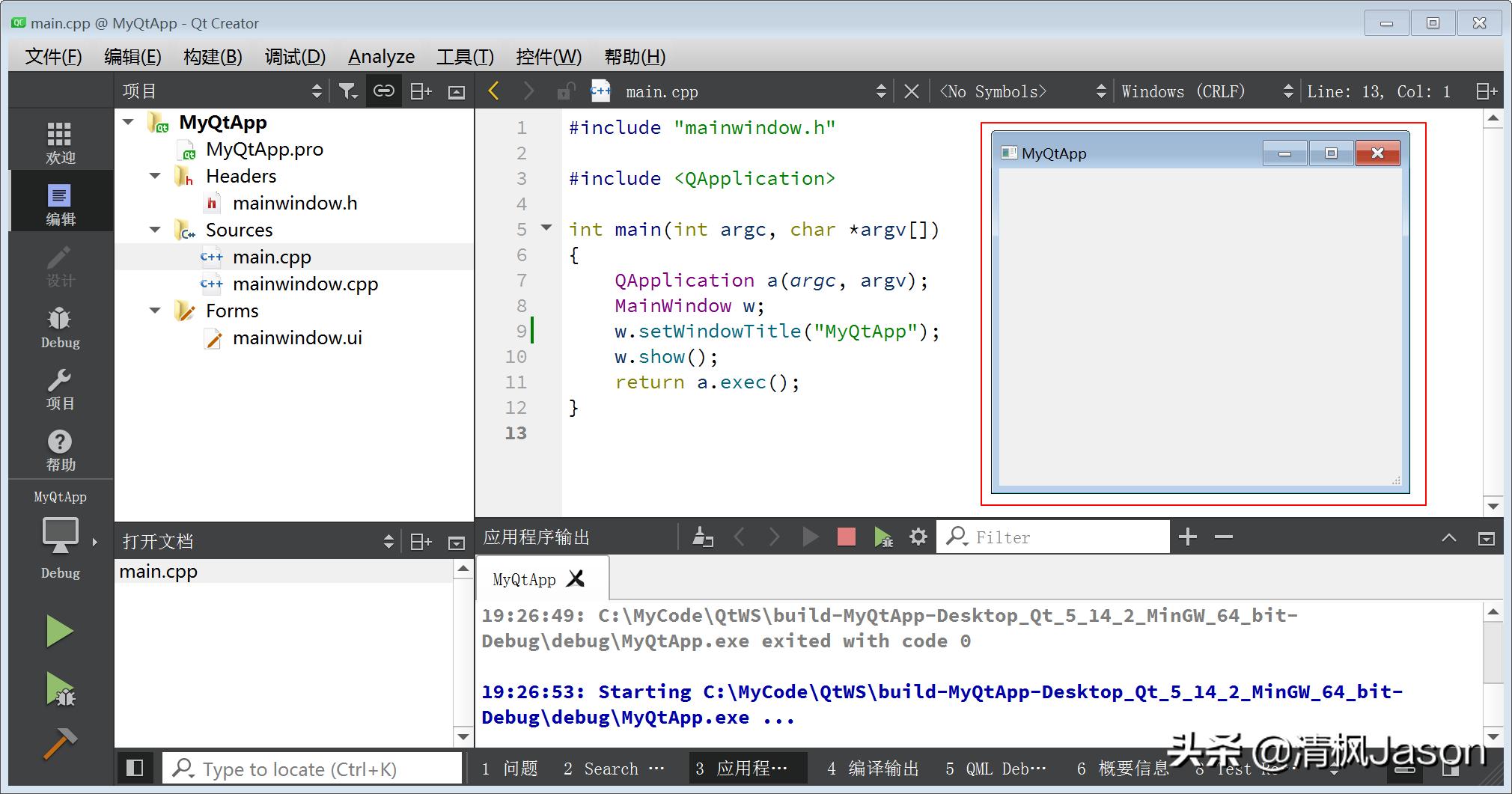Open the Windows (CRLF) line-ending dropdown
Viewport: 1512px width, 794px height.
click(x=1288, y=91)
